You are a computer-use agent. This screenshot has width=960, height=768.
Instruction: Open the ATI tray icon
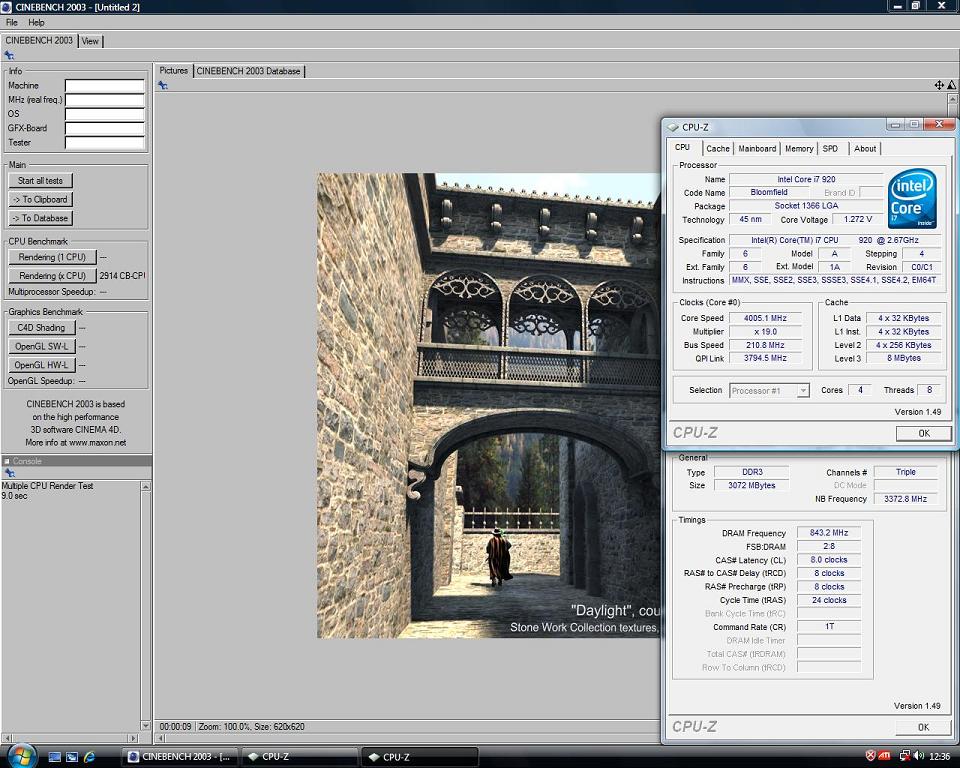pos(884,756)
